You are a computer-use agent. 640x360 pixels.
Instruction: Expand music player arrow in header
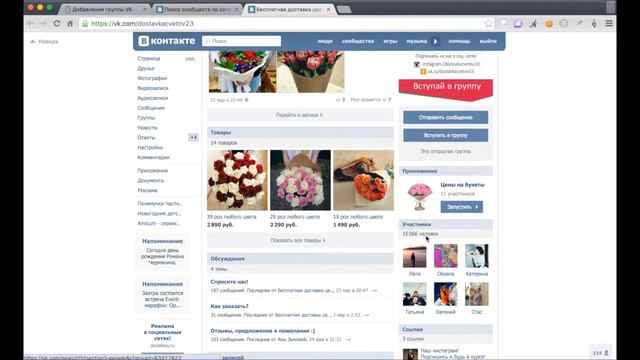click(x=436, y=41)
